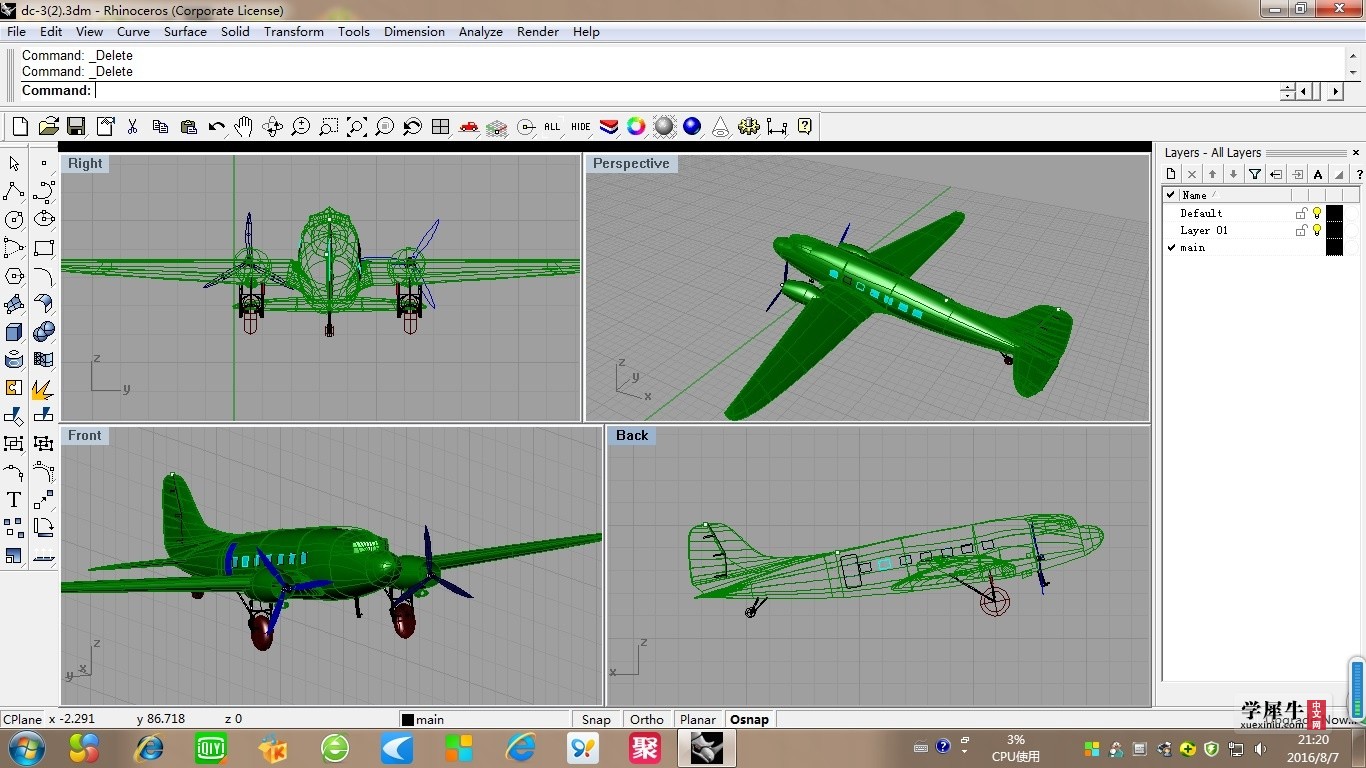Screen dimensions: 1366x768
Task: Open the current layer selector showing main
Action: (x=484, y=719)
